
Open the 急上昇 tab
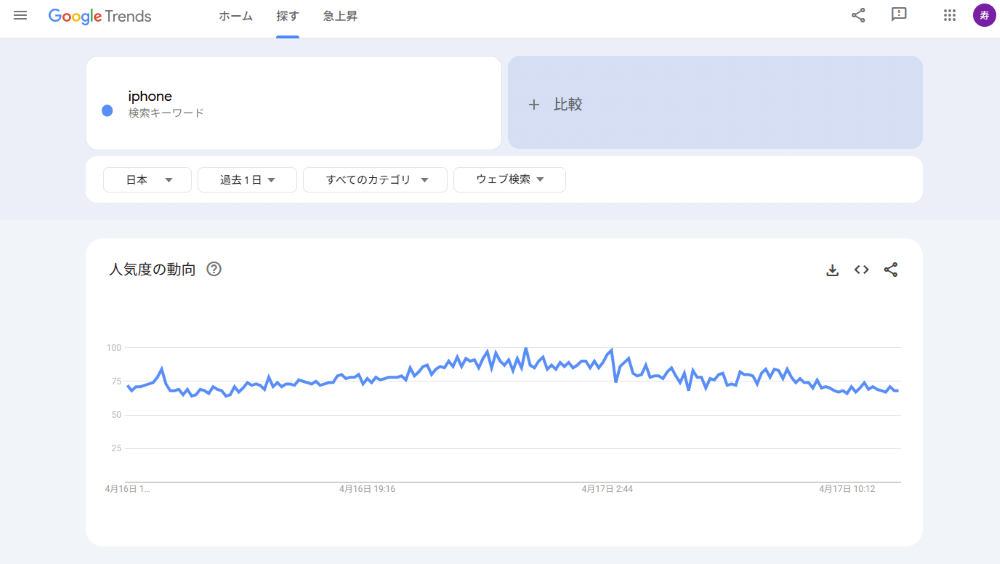click(340, 17)
